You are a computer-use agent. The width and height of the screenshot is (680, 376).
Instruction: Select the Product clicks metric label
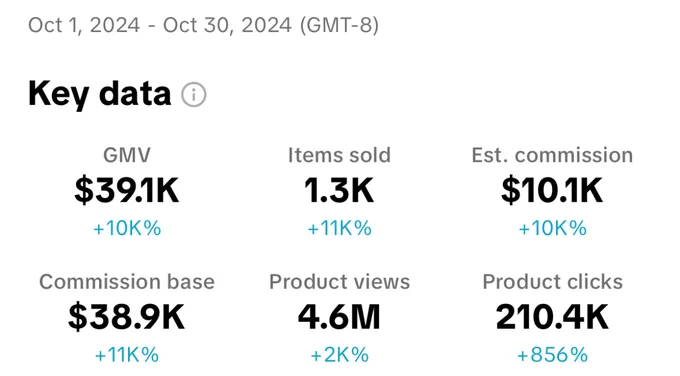click(552, 282)
